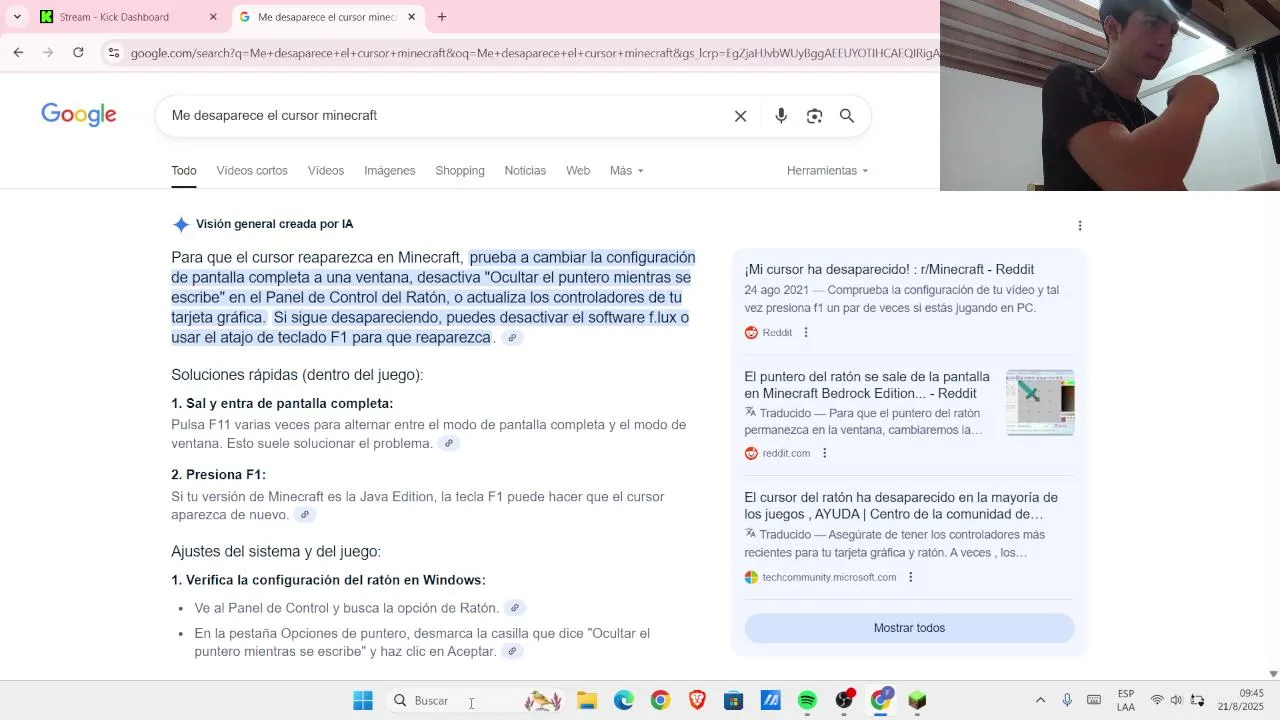This screenshot has height=720, width=1280.
Task: Switch to the 'Noticias' results tab
Action: [x=525, y=171]
